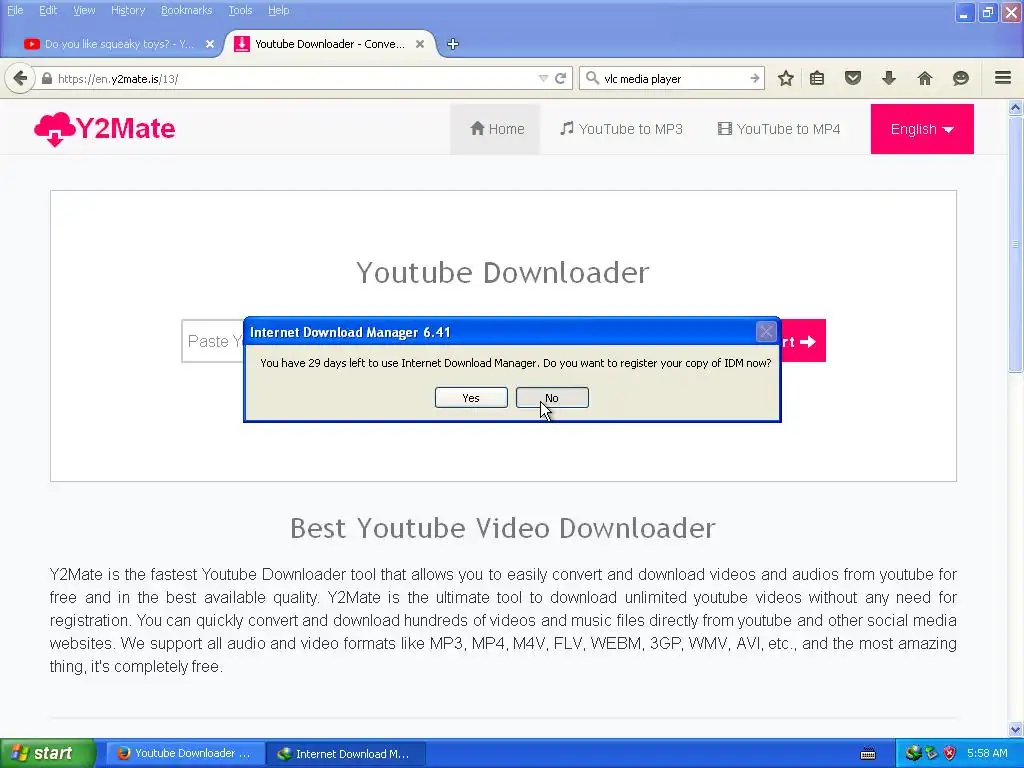Open a new tab with plus icon
The height and width of the screenshot is (768, 1024).
pyautogui.click(x=453, y=44)
